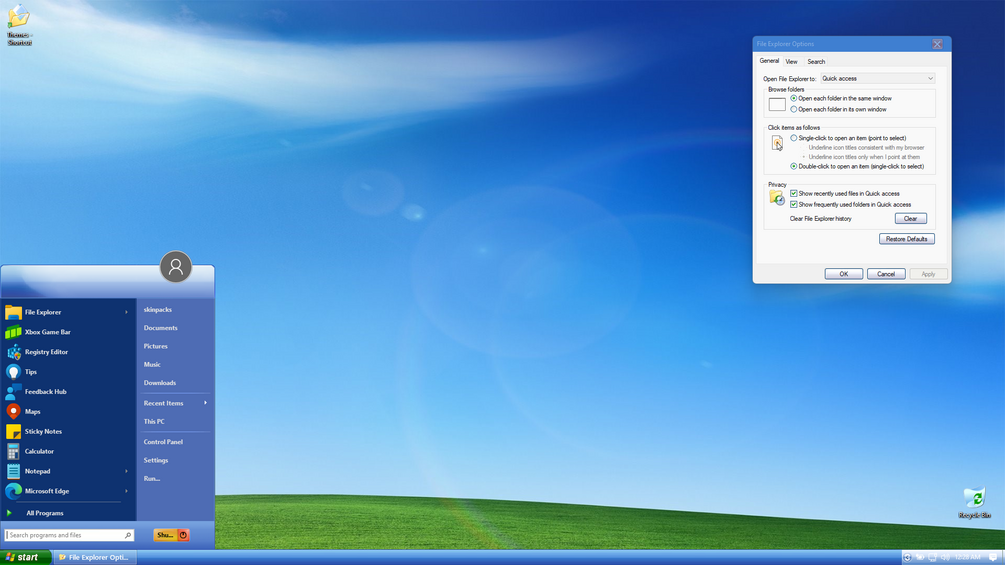Image resolution: width=1005 pixels, height=565 pixels.
Task: Open Settings from Start menu
Action: coord(175,460)
